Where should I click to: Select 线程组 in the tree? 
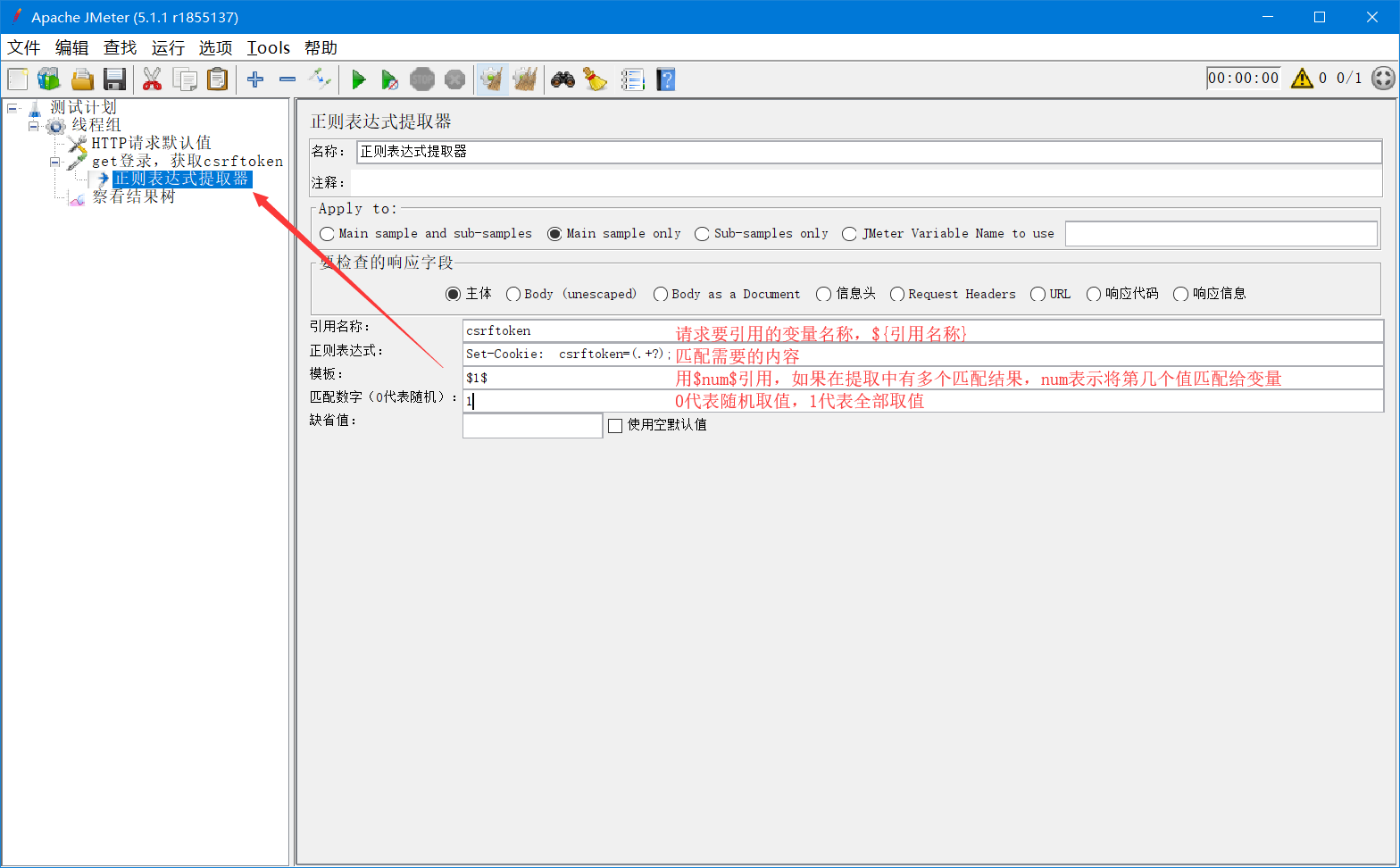coord(96,125)
